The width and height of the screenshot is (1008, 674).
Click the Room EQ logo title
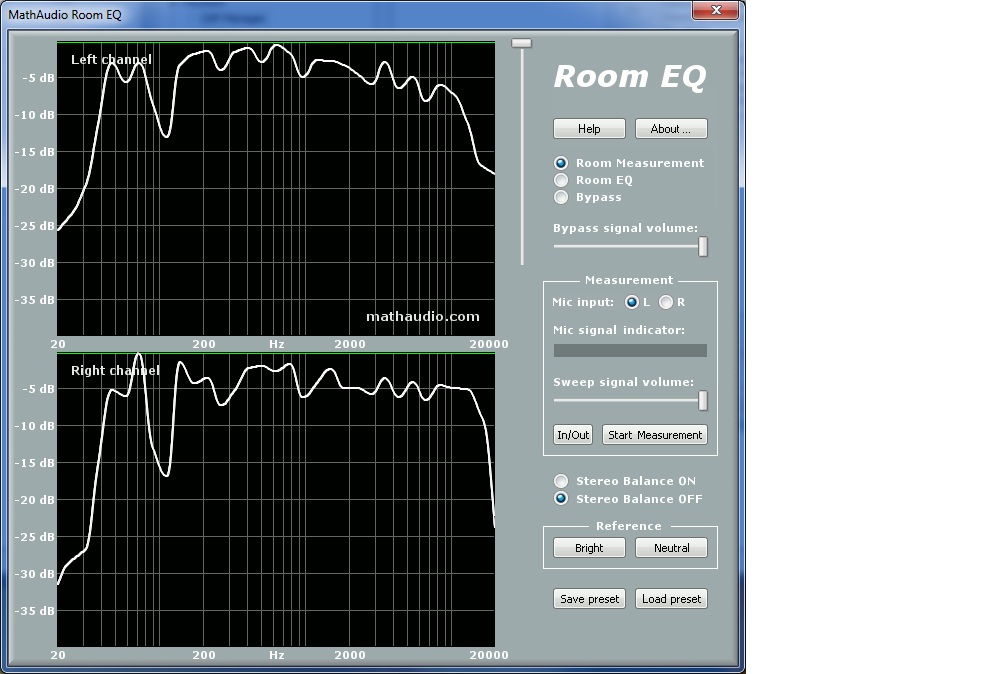[629, 77]
